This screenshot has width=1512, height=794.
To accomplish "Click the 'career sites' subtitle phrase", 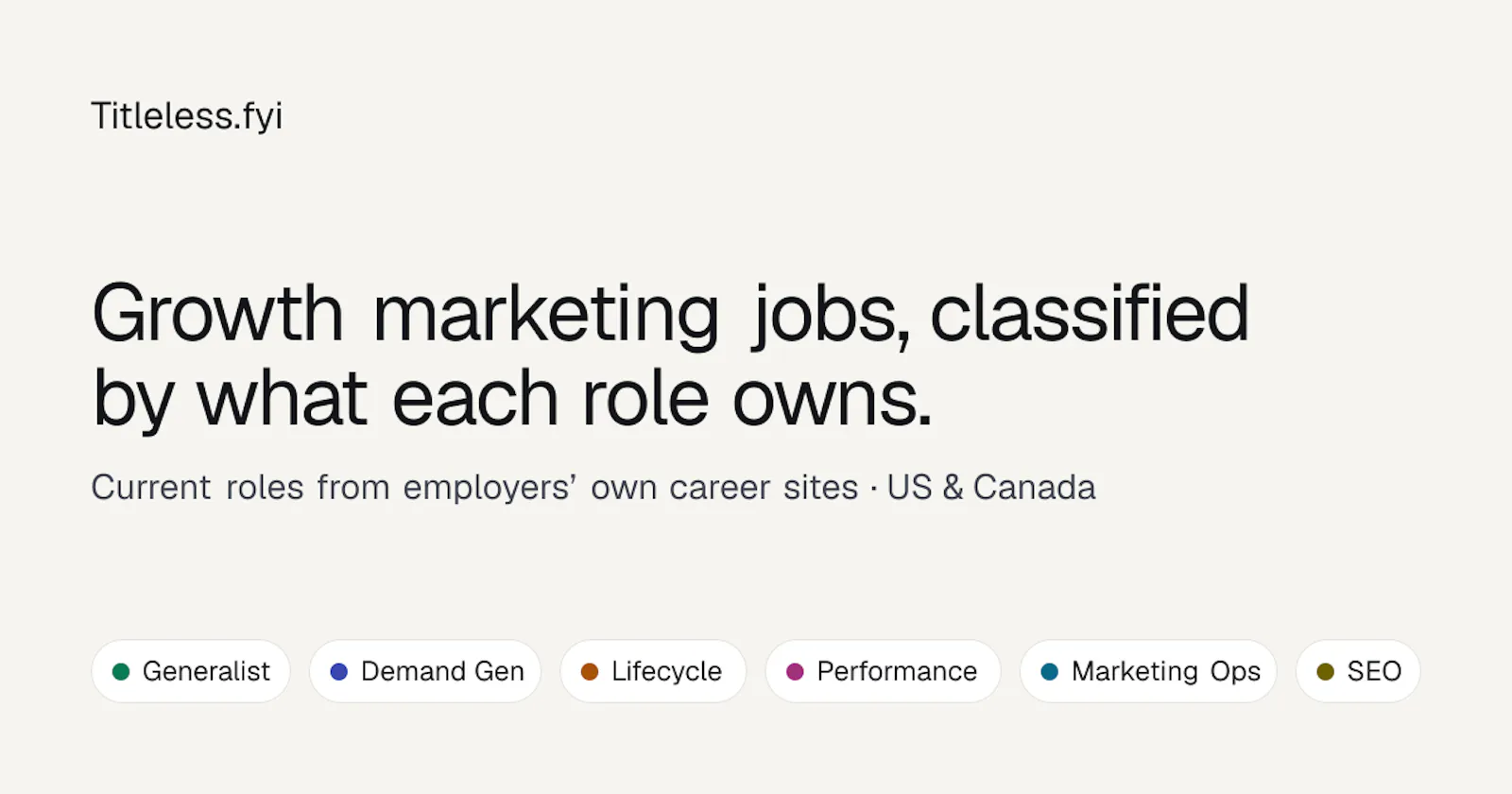I will click(x=764, y=488).
